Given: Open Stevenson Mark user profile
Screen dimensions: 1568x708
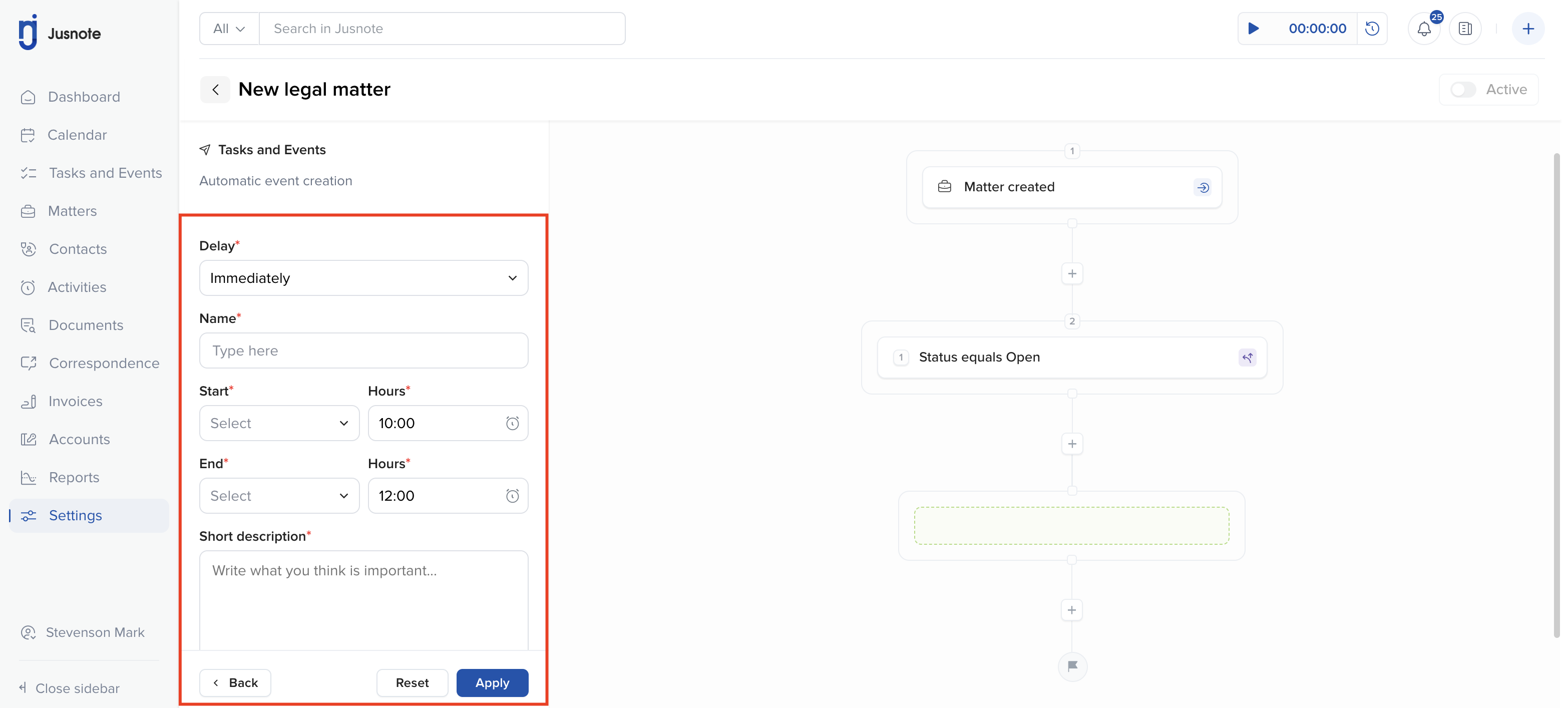Looking at the screenshot, I should (x=83, y=632).
